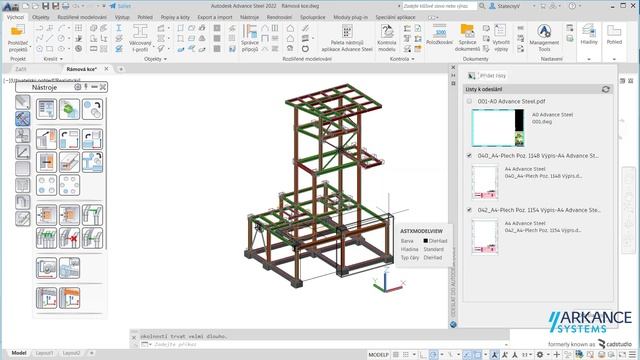Viewport: 640px width, 360px height.
Task: Click the dimension line category icon in palette sidebar
Action: [22, 152]
